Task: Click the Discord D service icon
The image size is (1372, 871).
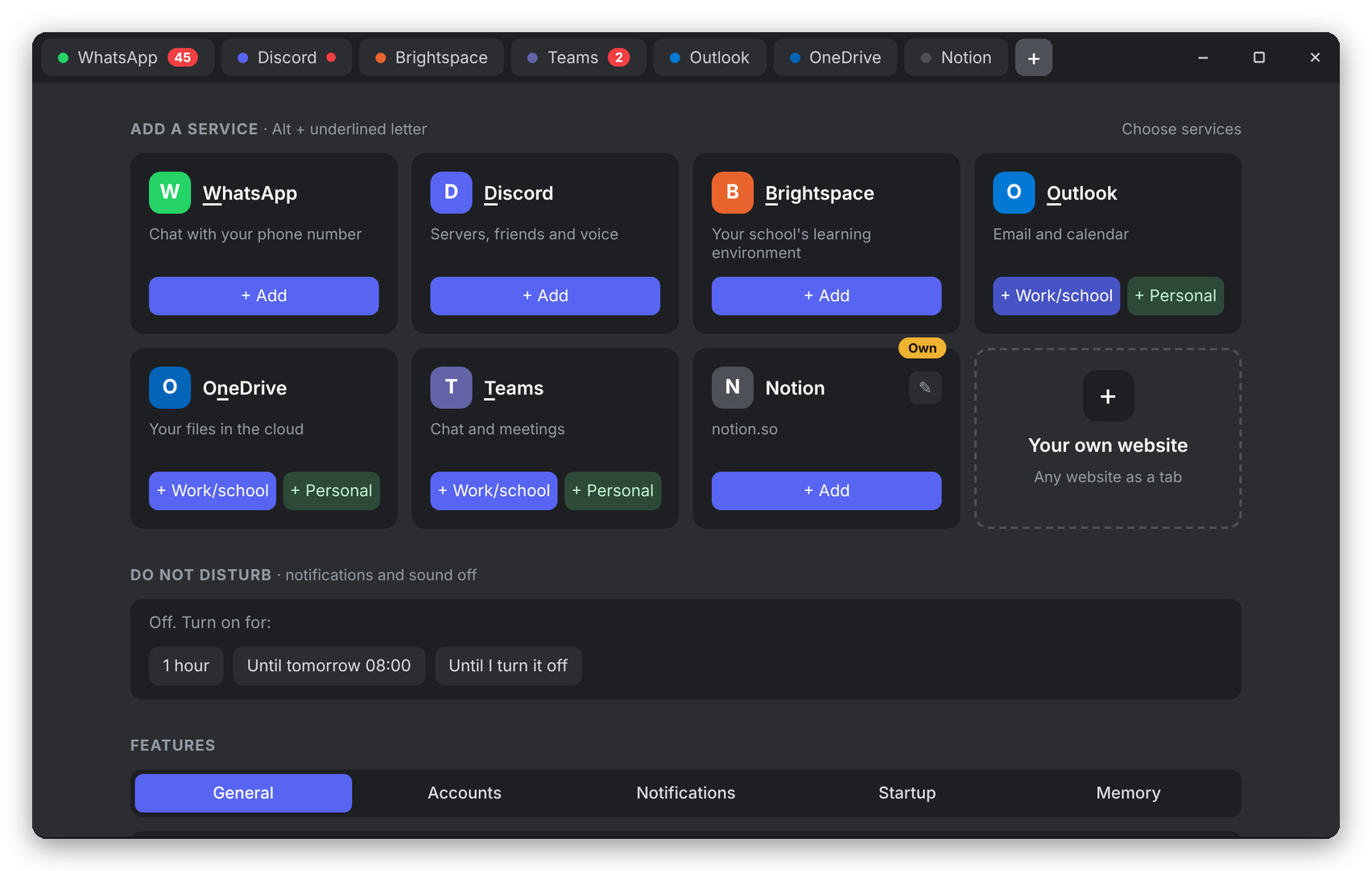Action: point(451,192)
